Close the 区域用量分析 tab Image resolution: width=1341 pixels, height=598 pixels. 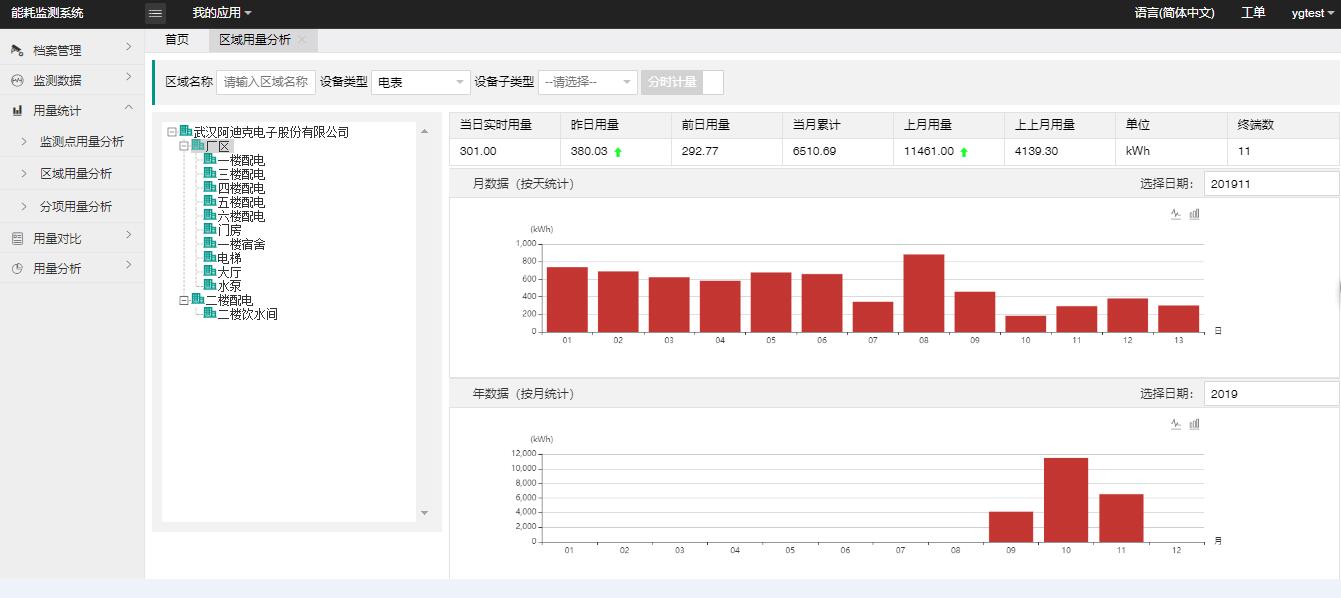(x=302, y=40)
